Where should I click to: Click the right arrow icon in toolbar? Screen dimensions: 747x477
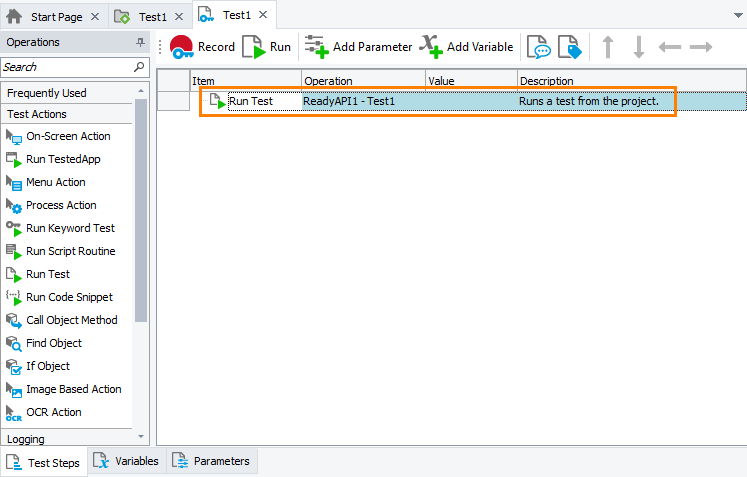(701, 47)
